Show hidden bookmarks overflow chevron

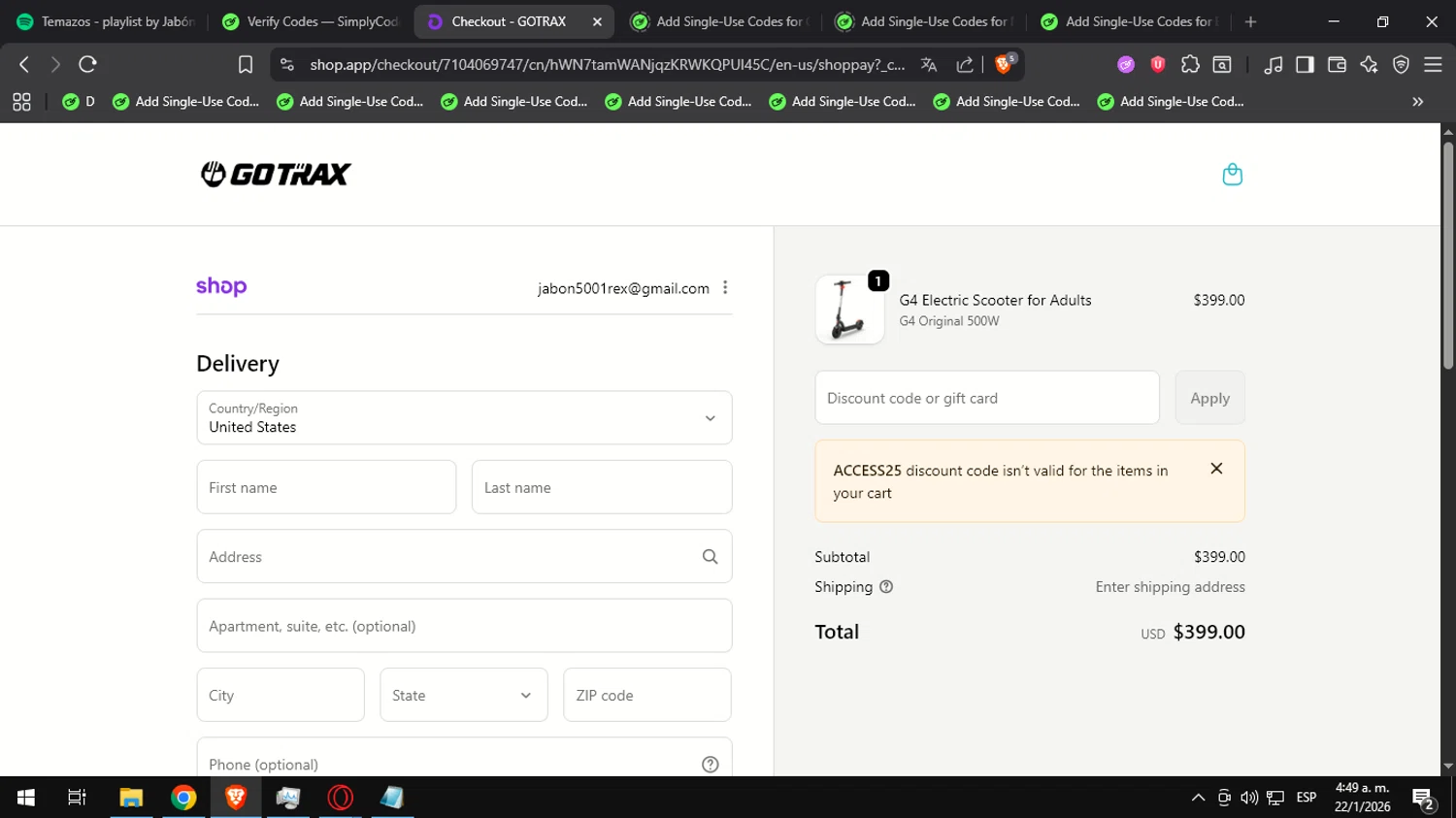(1418, 101)
